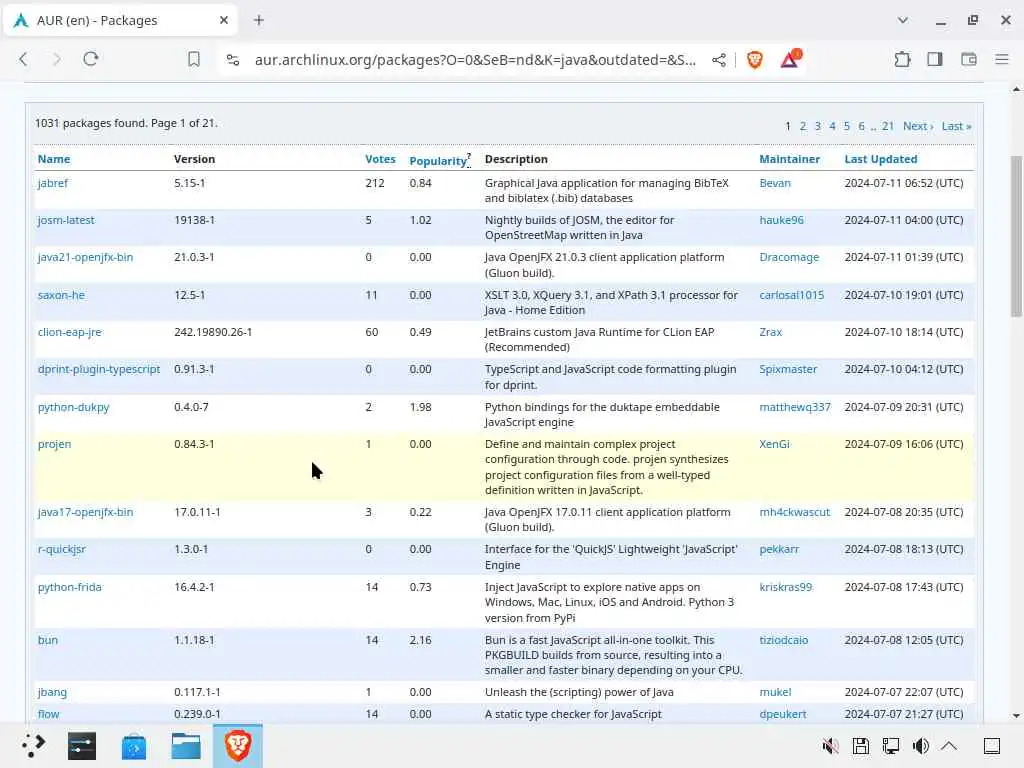The width and height of the screenshot is (1024, 768).
Task: Open the jabref package page
Action: (53, 184)
